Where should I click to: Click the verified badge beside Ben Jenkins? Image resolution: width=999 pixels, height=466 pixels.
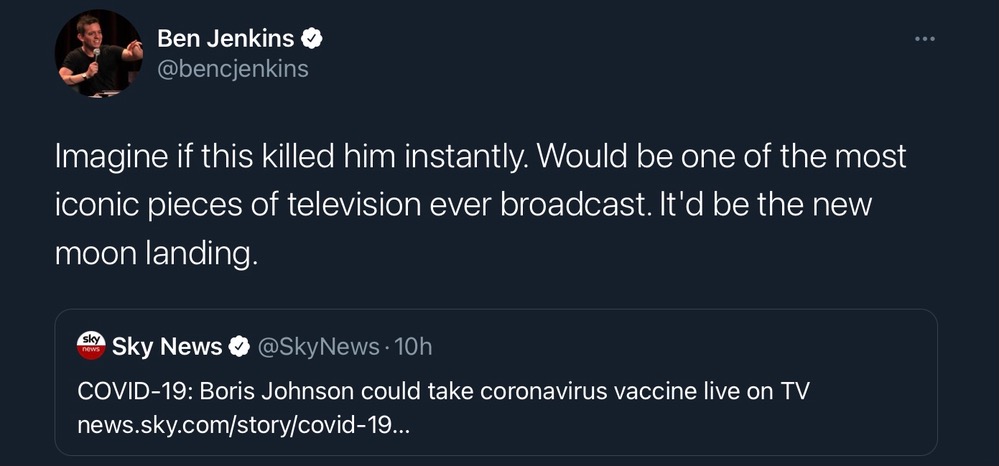coord(313,39)
